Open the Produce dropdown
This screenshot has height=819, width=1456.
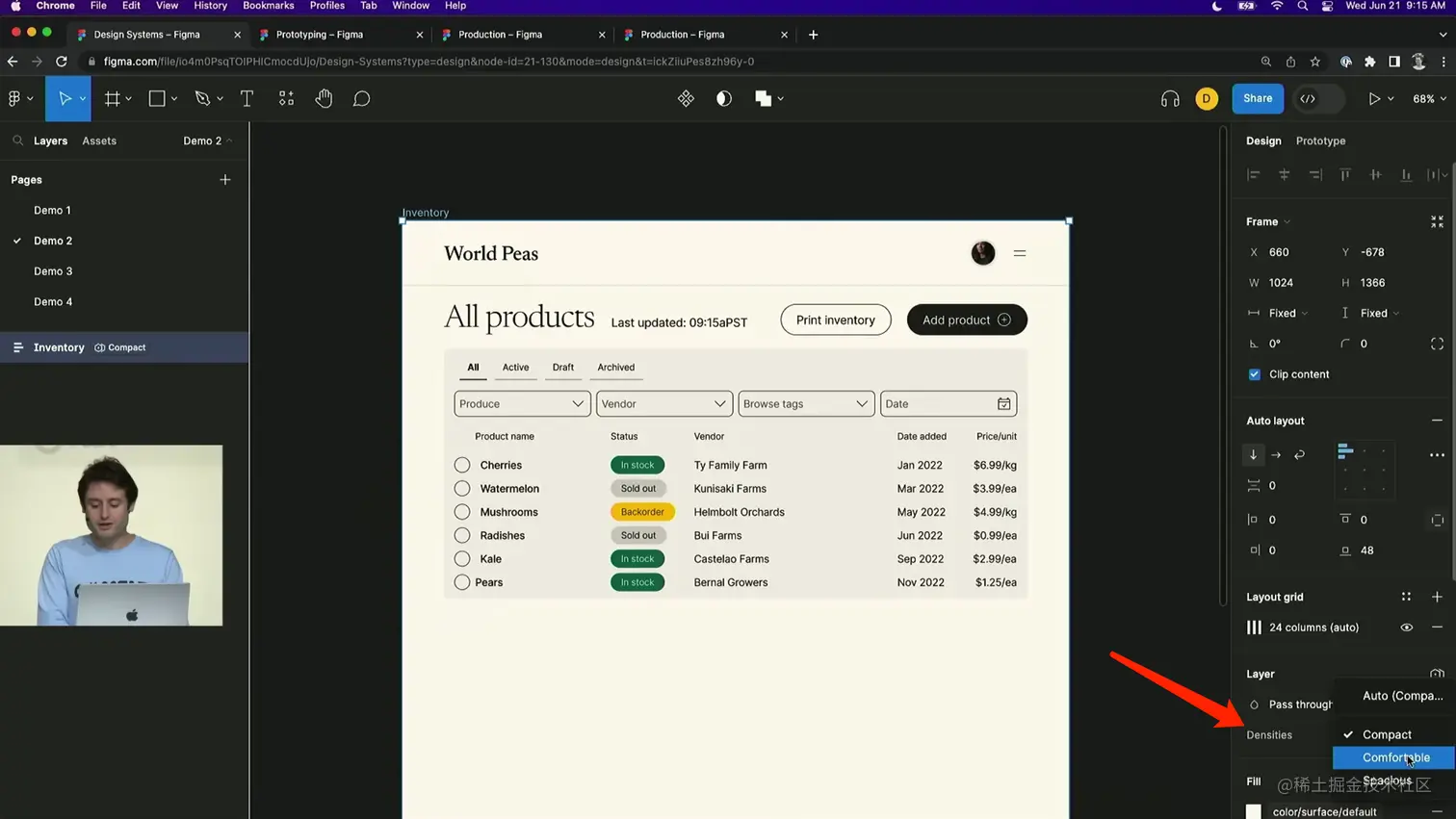[x=522, y=404]
